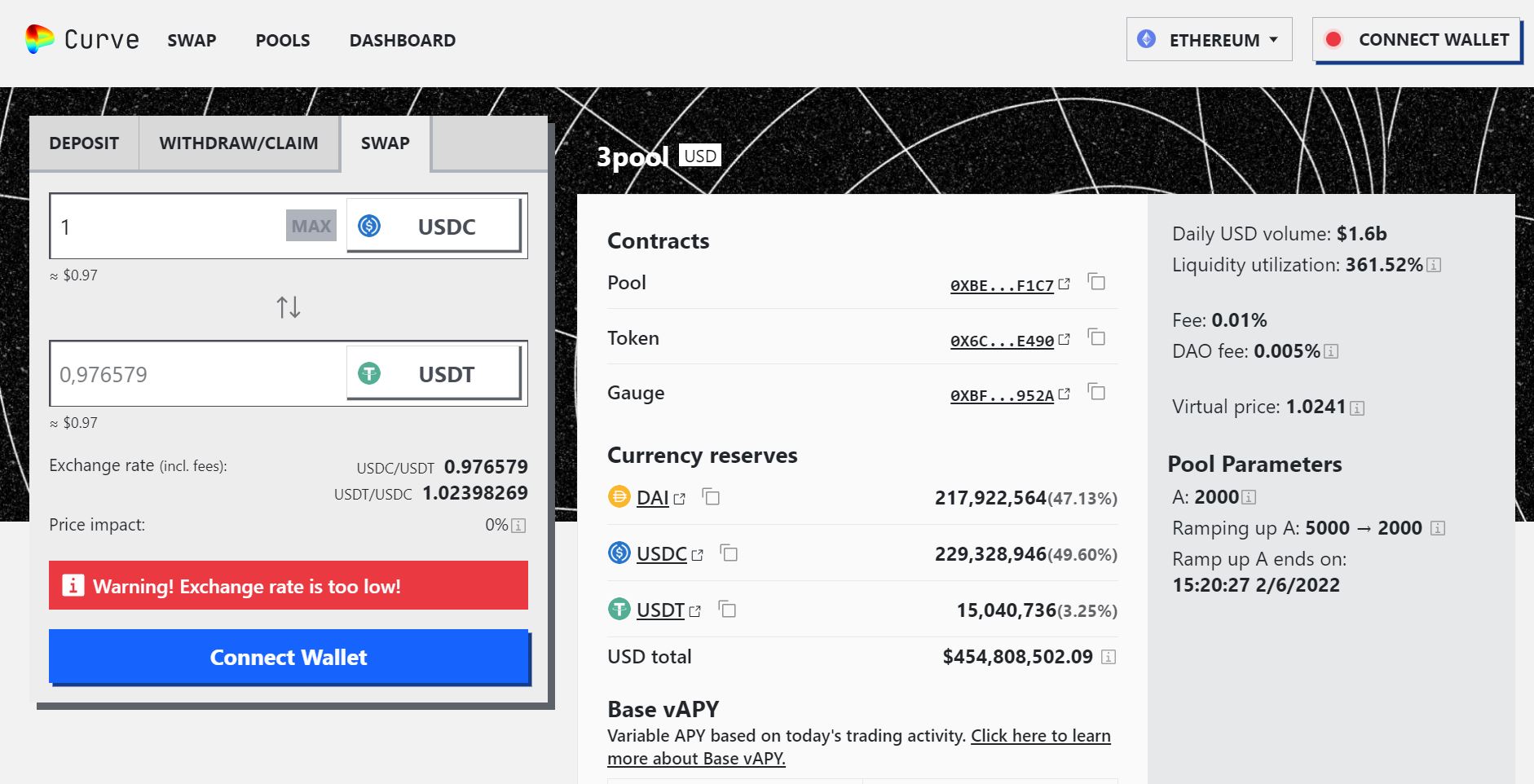Copy the DAI token address

[712, 496]
